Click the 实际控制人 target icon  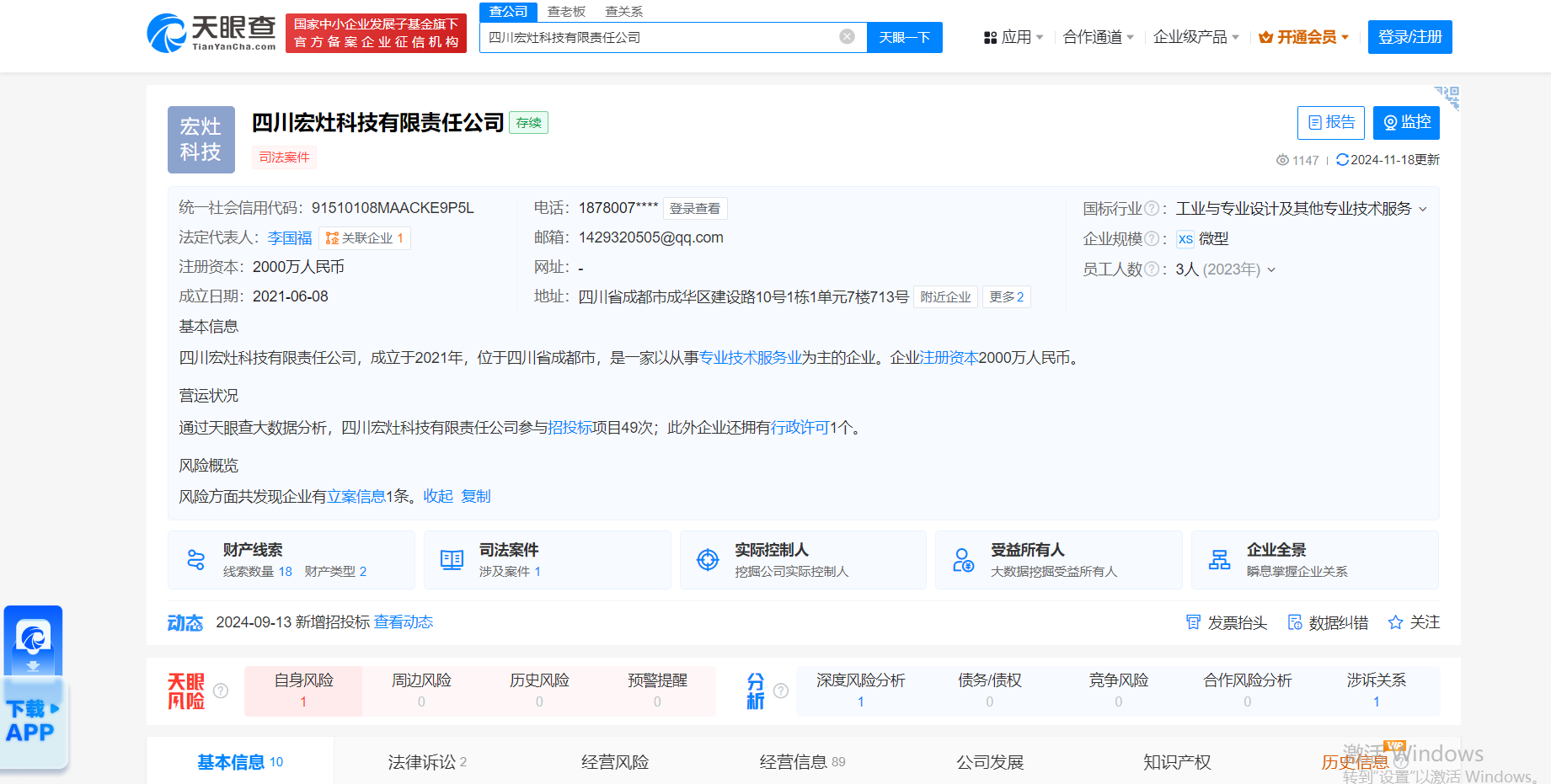point(708,559)
